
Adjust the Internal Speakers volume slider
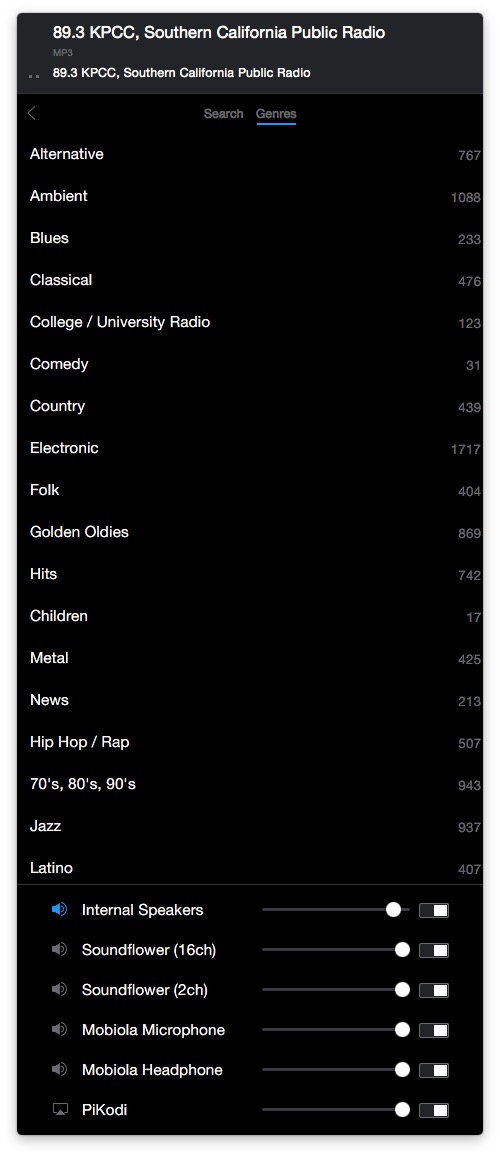click(x=336, y=910)
